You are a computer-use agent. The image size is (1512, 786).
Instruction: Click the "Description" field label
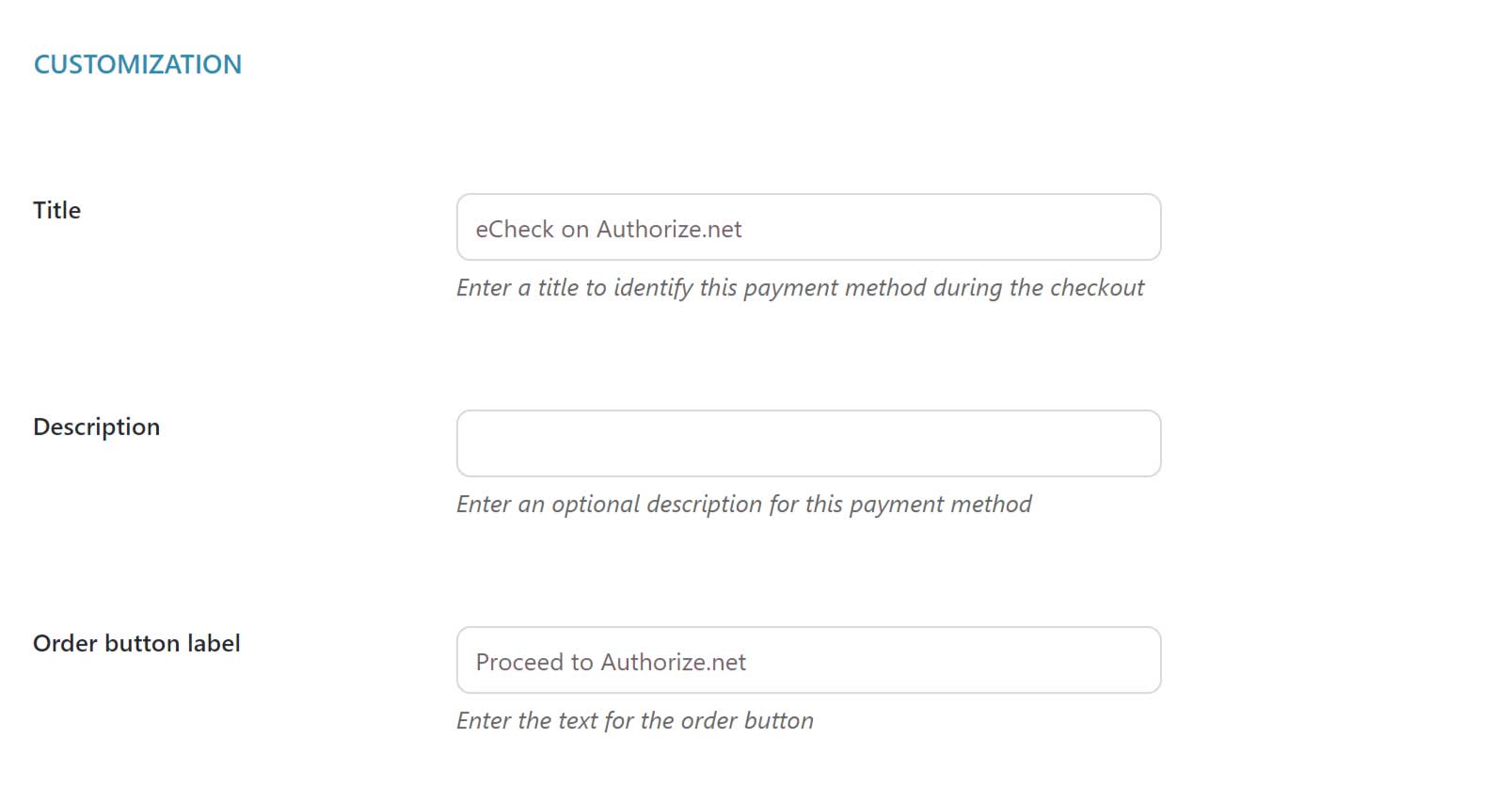click(96, 426)
